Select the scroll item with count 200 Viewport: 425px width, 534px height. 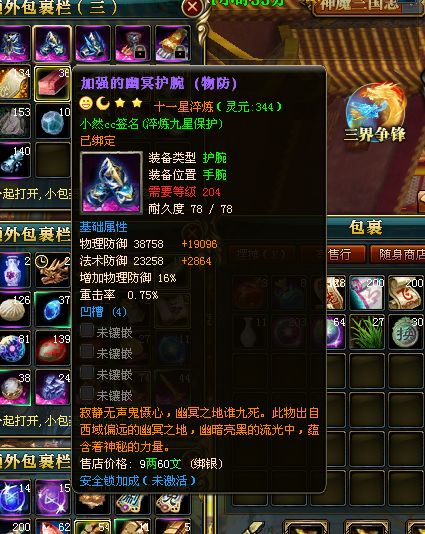click(406, 293)
